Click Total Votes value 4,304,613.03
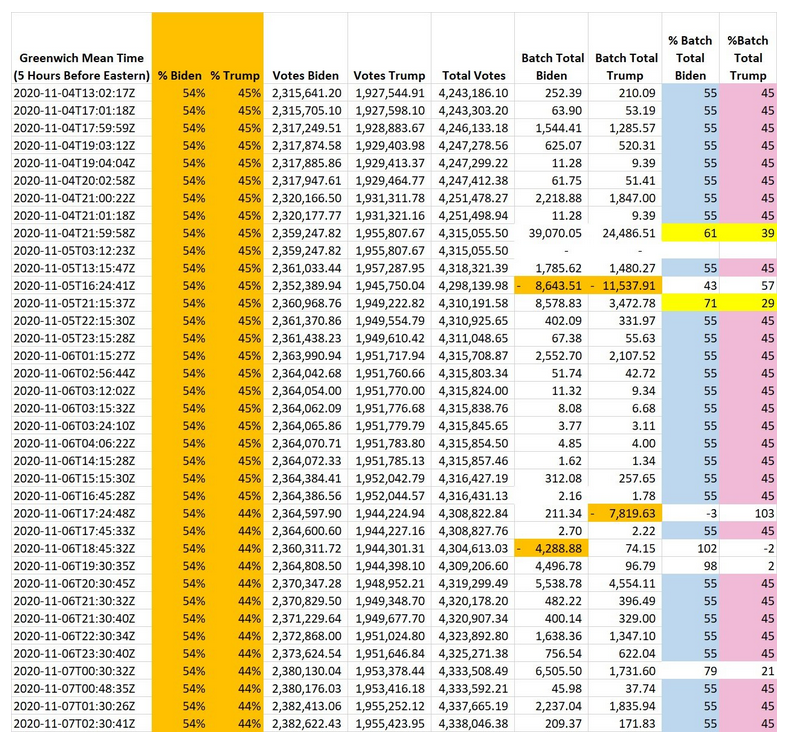Viewport: 811px width, 749px height. 473,548
